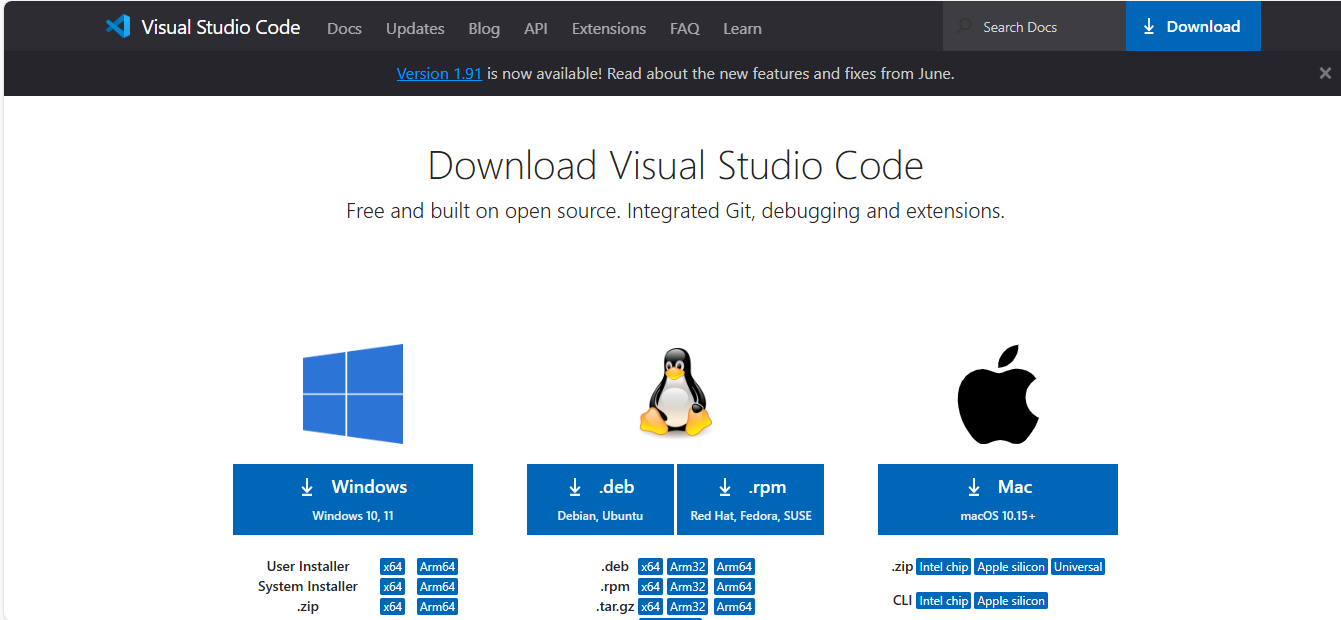Open the Blog navigation item

484,28
